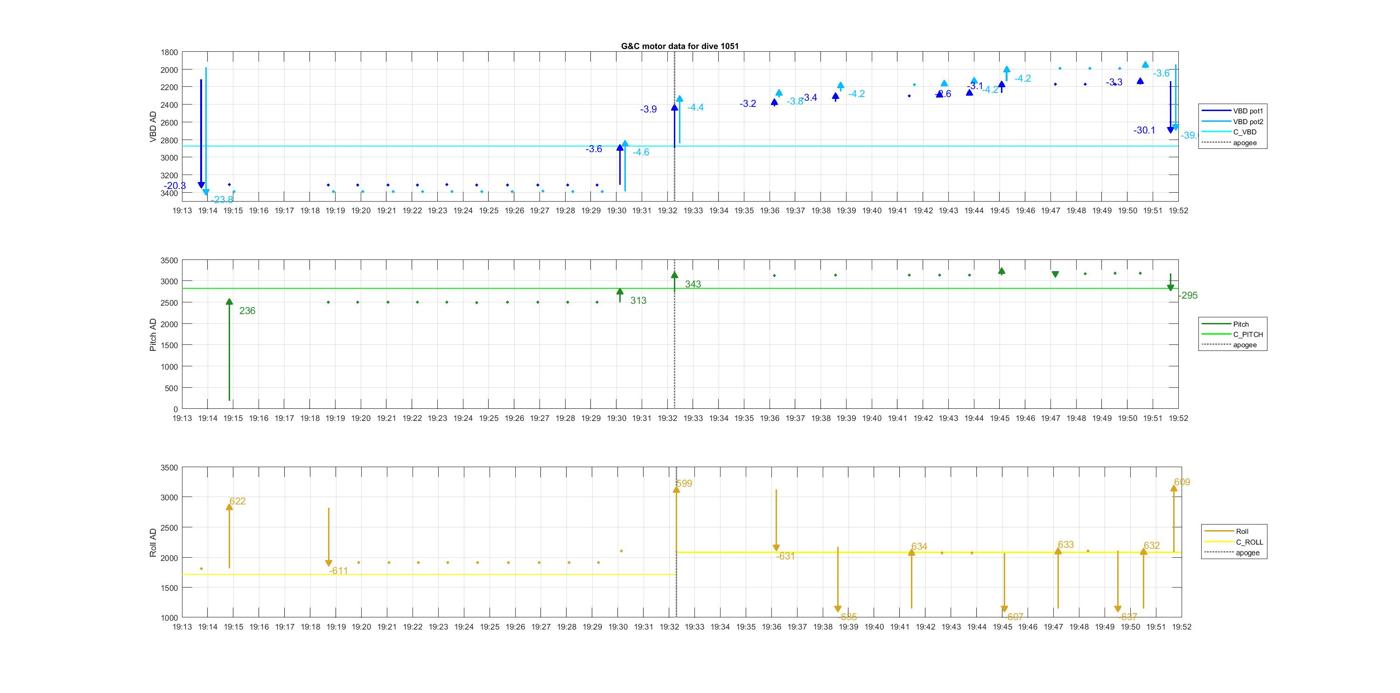This screenshot has height=693, width=1400.
Task: Click the '1800' tick on the VBD y-axis
Action: pyautogui.click(x=170, y=52)
